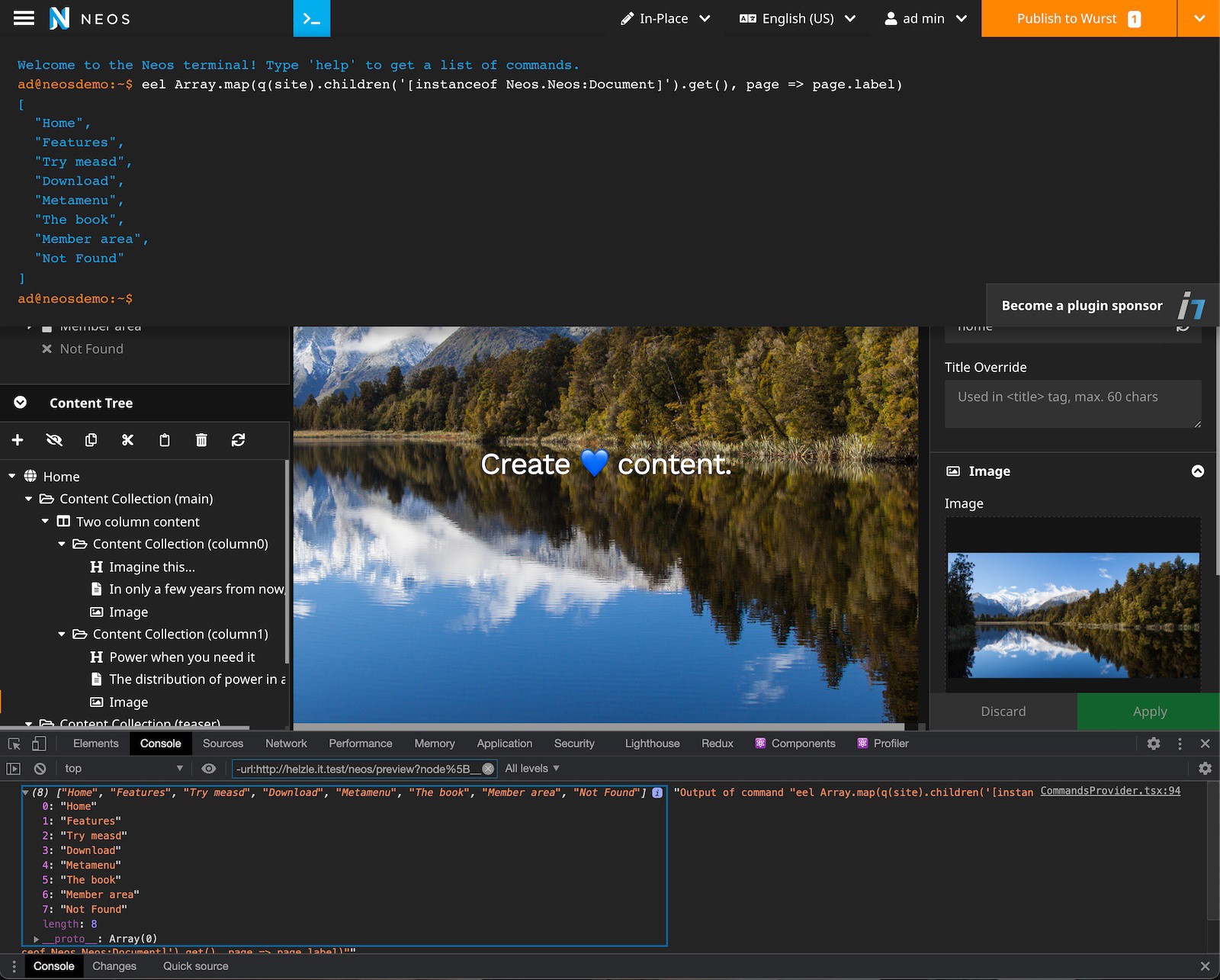Delete selected node with trash icon
Image resolution: width=1220 pixels, height=980 pixels.
(201, 440)
